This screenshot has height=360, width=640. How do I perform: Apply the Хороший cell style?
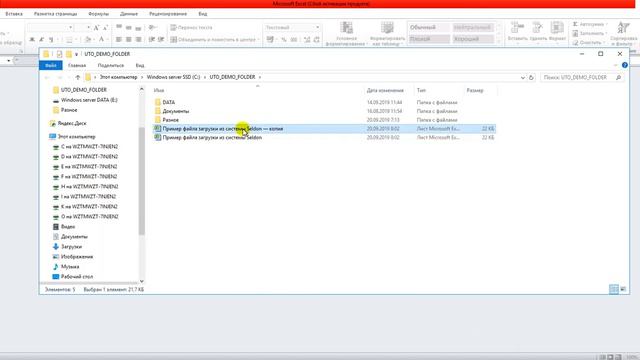[473, 39]
